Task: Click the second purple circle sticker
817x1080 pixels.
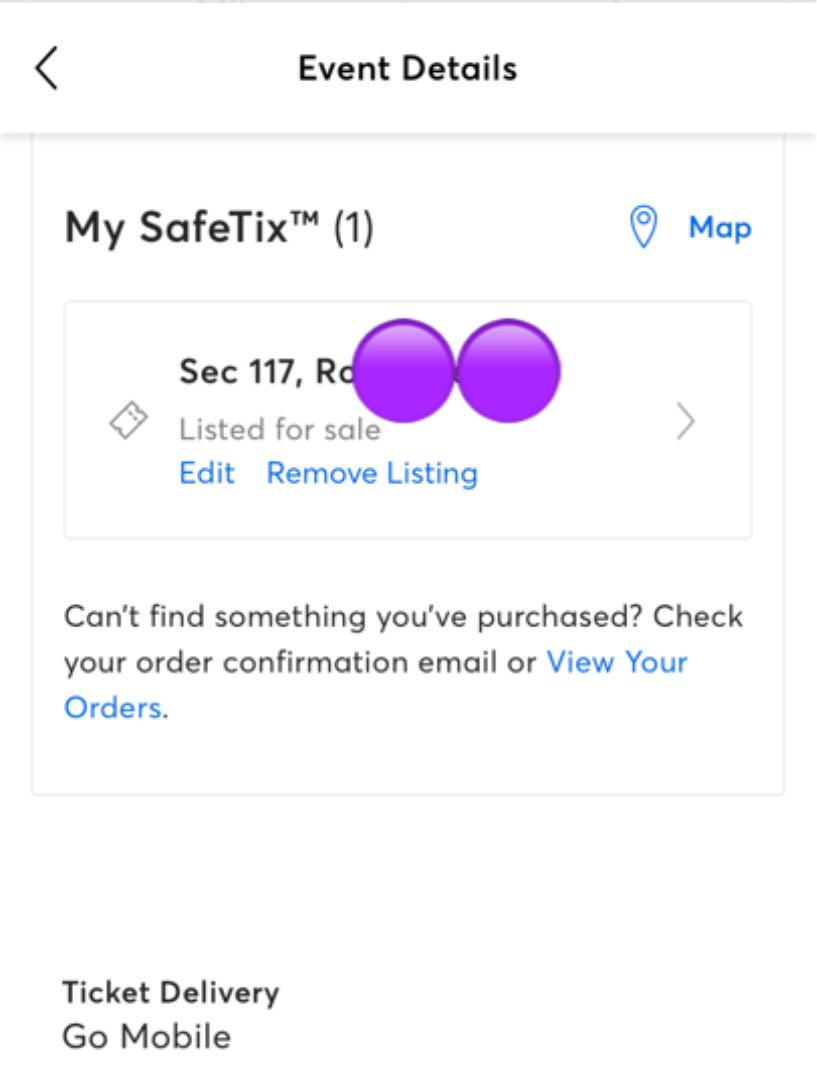Action: [x=508, y=370]
